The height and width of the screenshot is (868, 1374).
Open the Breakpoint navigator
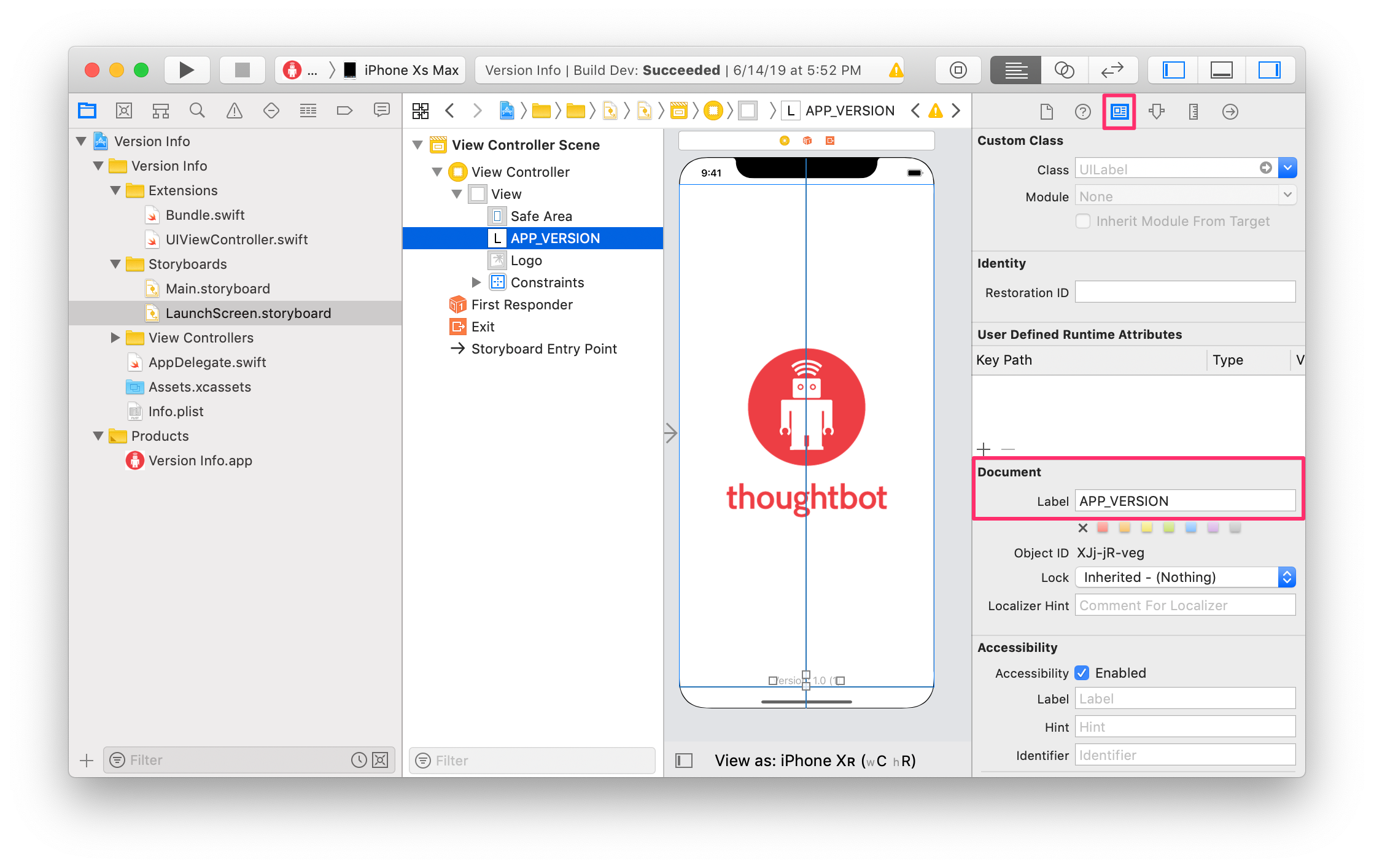coord(344,110)
